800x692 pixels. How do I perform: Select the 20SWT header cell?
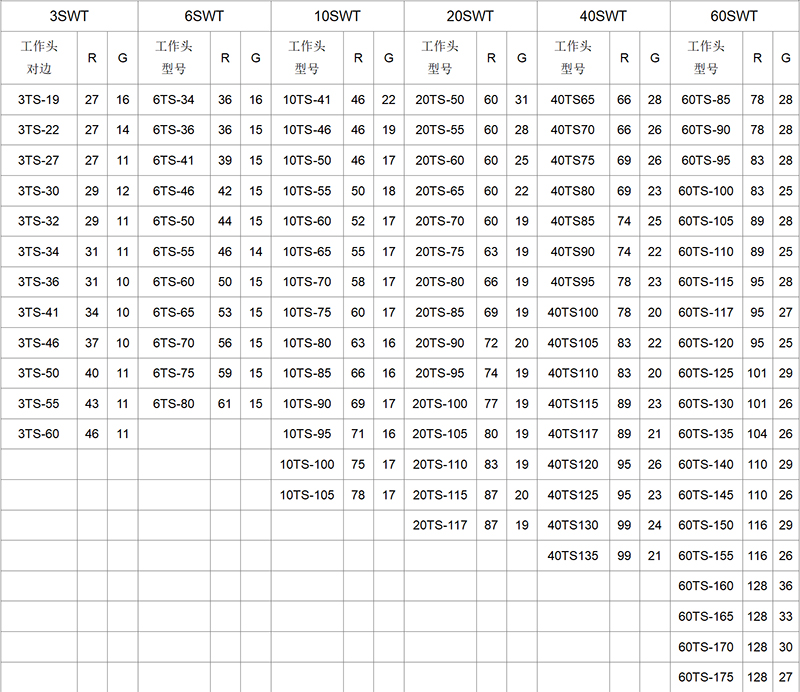click(470, 16)
